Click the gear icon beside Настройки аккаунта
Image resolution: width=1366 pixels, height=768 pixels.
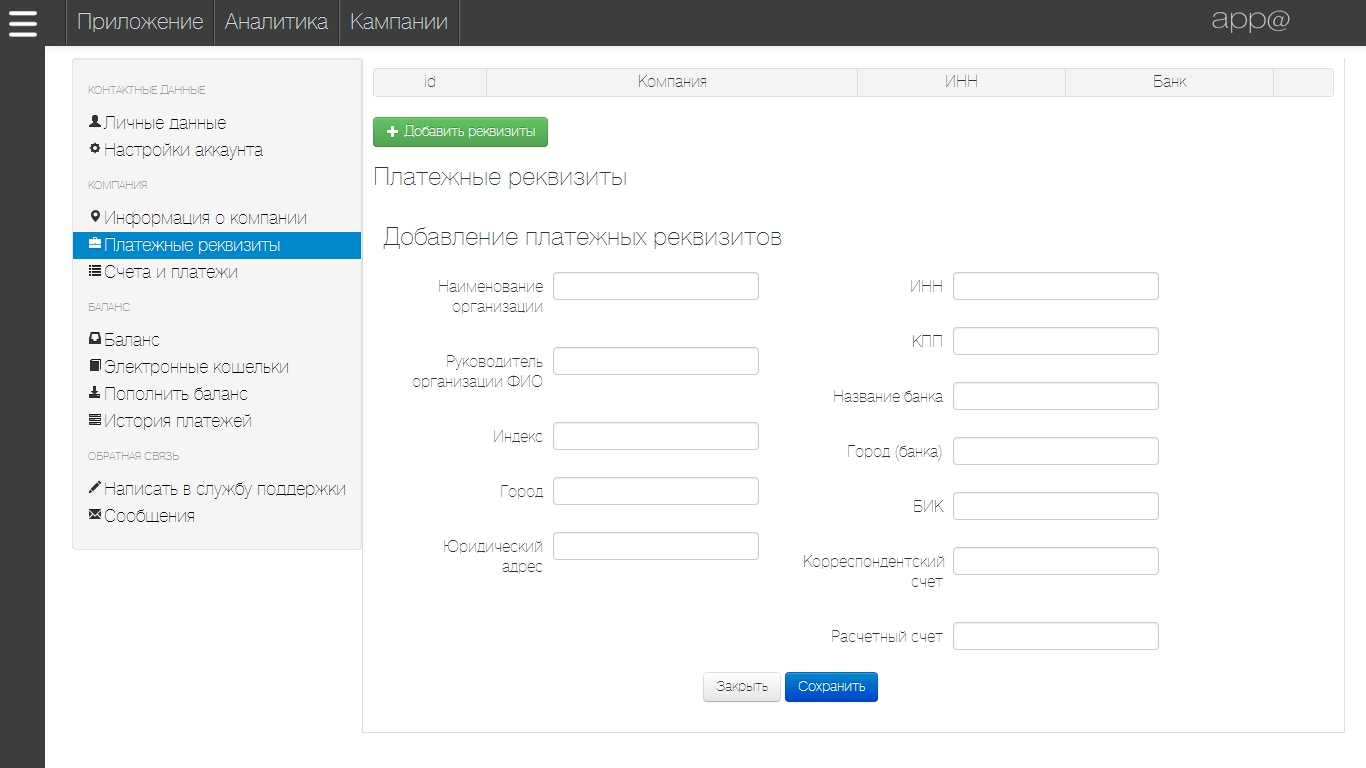(95, 149)
